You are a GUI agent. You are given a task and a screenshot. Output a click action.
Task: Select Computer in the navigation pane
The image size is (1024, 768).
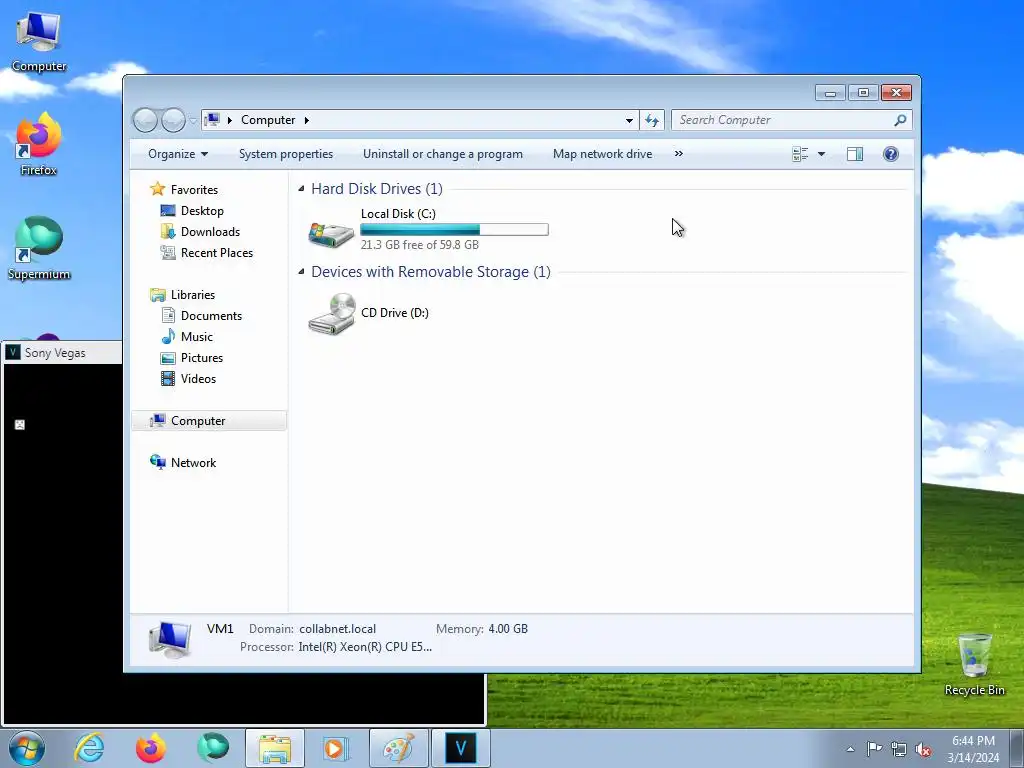tap(209, 421)
